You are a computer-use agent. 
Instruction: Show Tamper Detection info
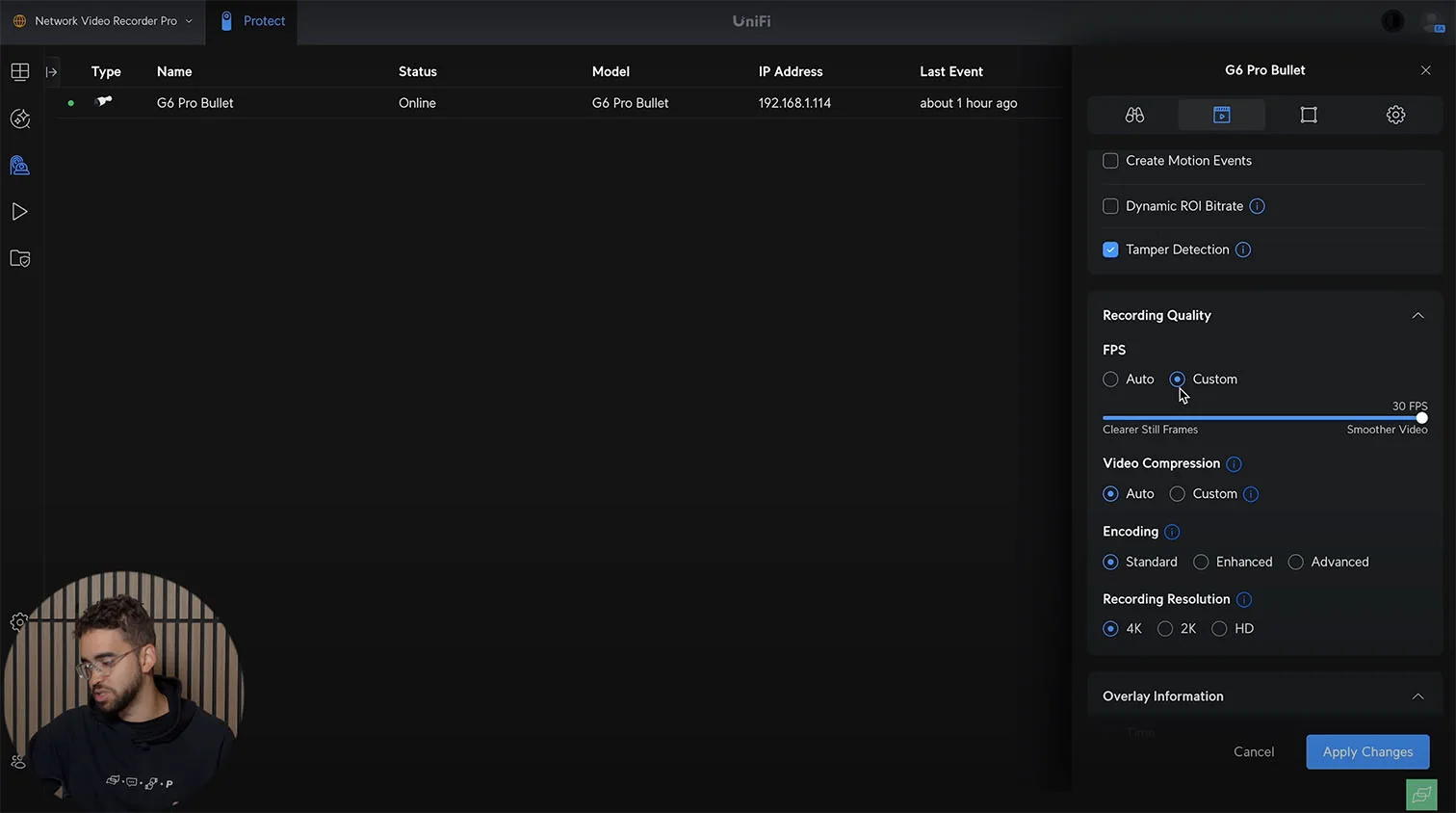point(1243,249)
